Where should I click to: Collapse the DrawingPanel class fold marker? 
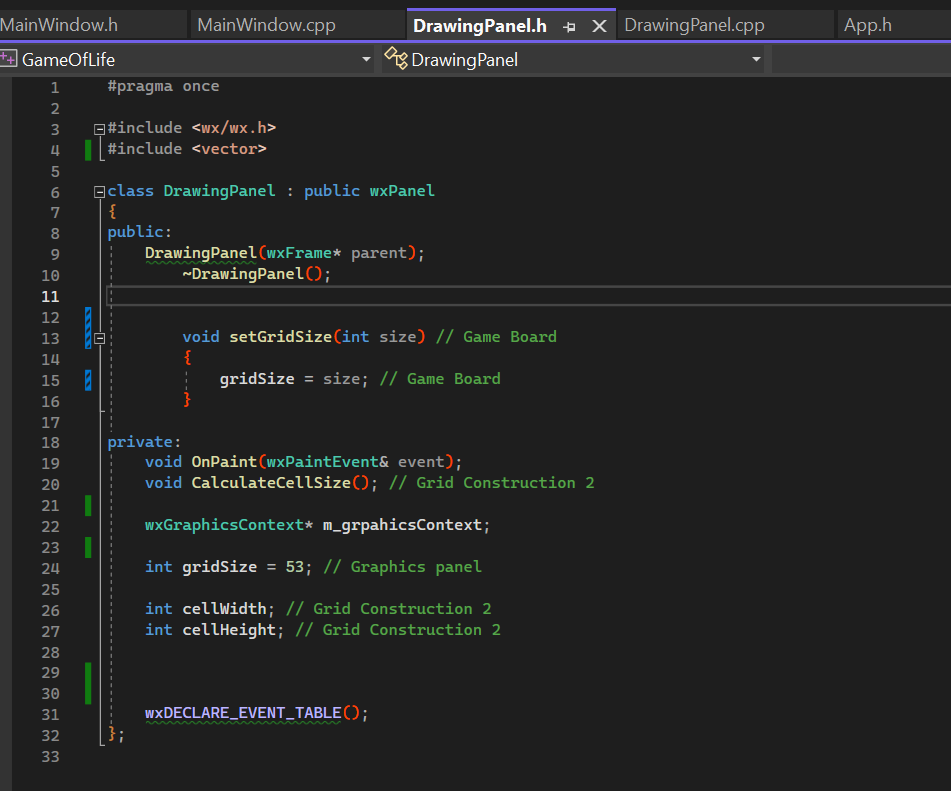coord(97,191)
